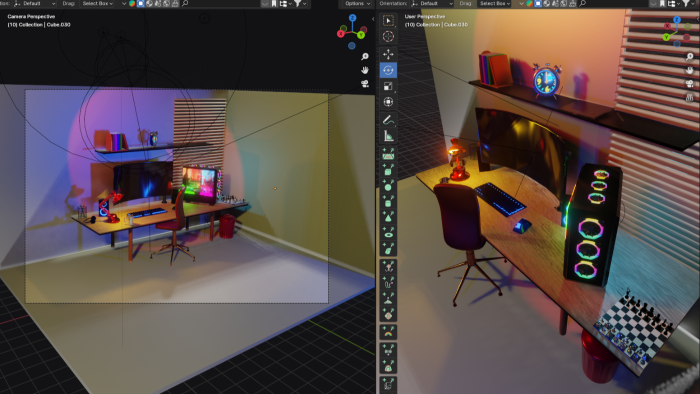Screen dimensions: 700x394
Task: Open the Default orientation dropdown in right header
Action: click(x=431, y=4)
